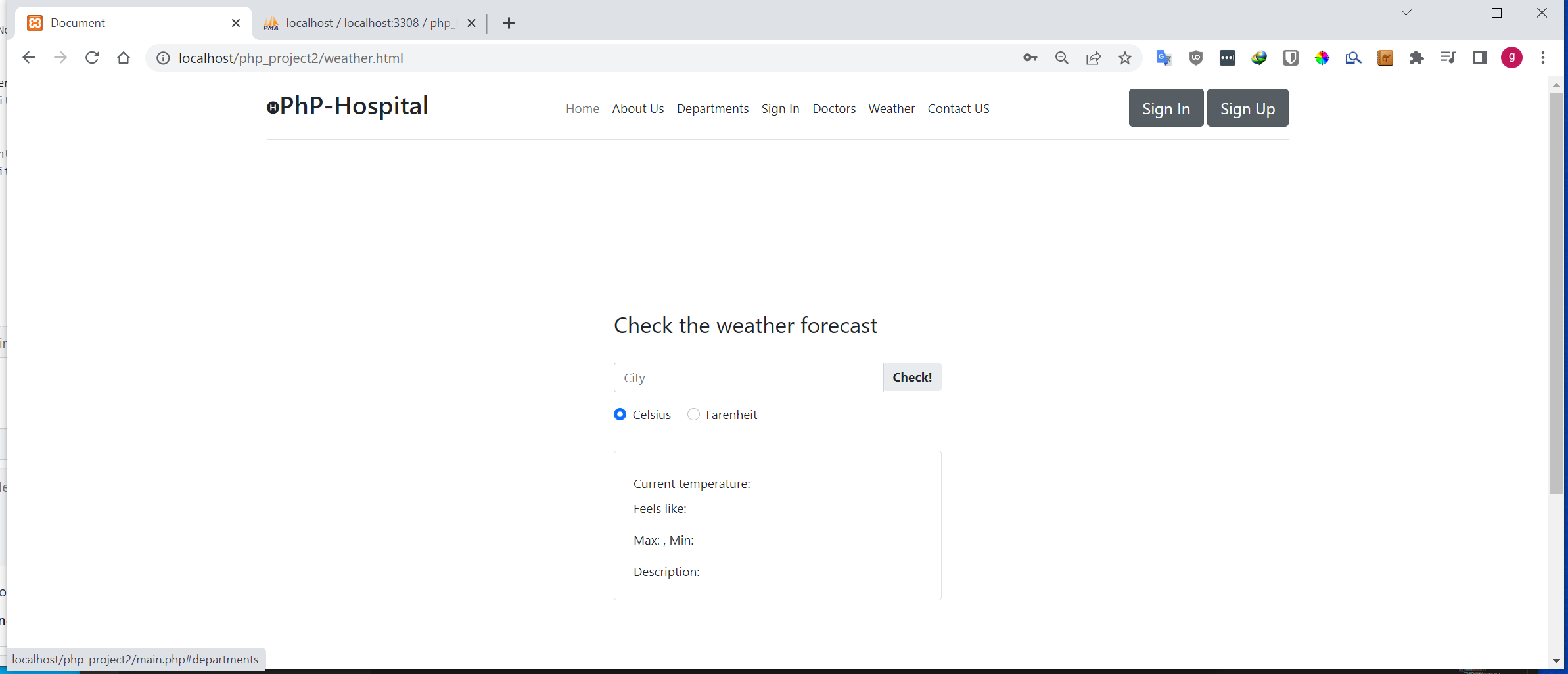Open the dark password-dots extension
1568x674 pixels.
click(x=1227, y=58)
